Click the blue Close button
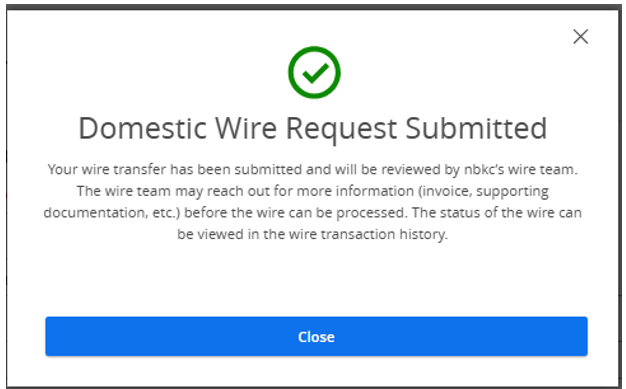 coord(316,336)
